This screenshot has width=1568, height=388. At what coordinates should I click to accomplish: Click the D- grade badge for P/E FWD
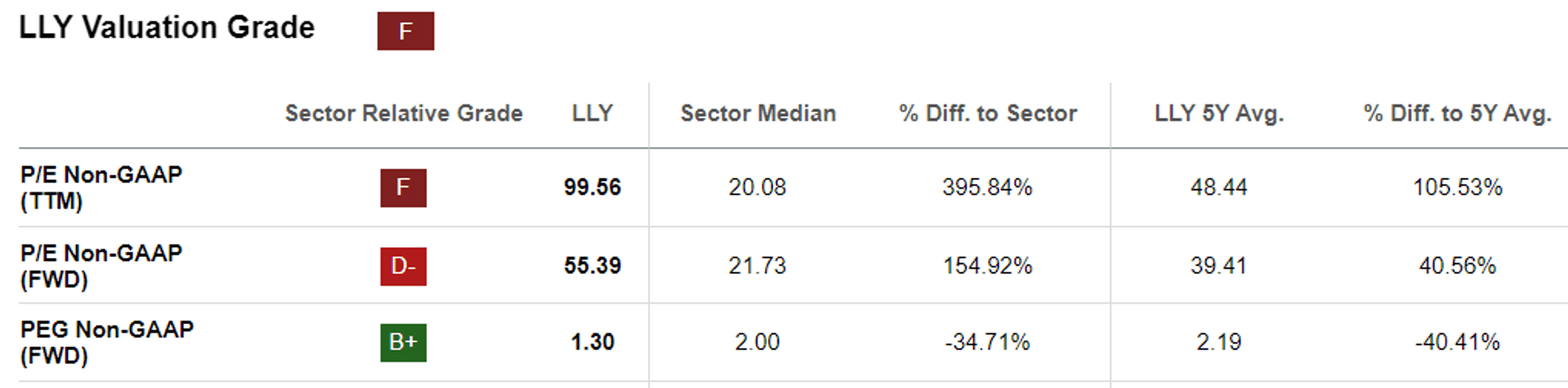pos(403,266)
